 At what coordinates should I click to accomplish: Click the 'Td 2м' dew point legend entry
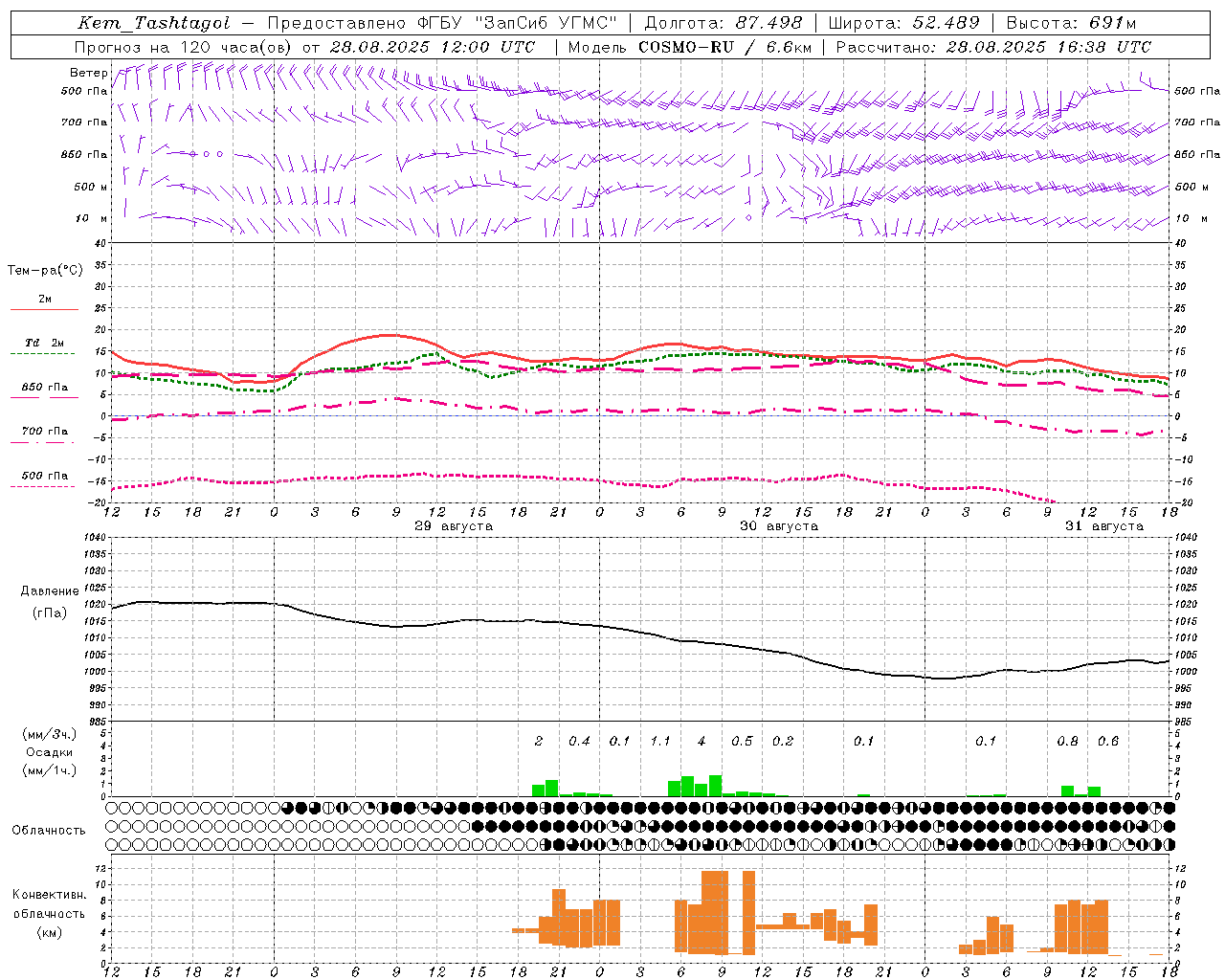tap(45, 343)
